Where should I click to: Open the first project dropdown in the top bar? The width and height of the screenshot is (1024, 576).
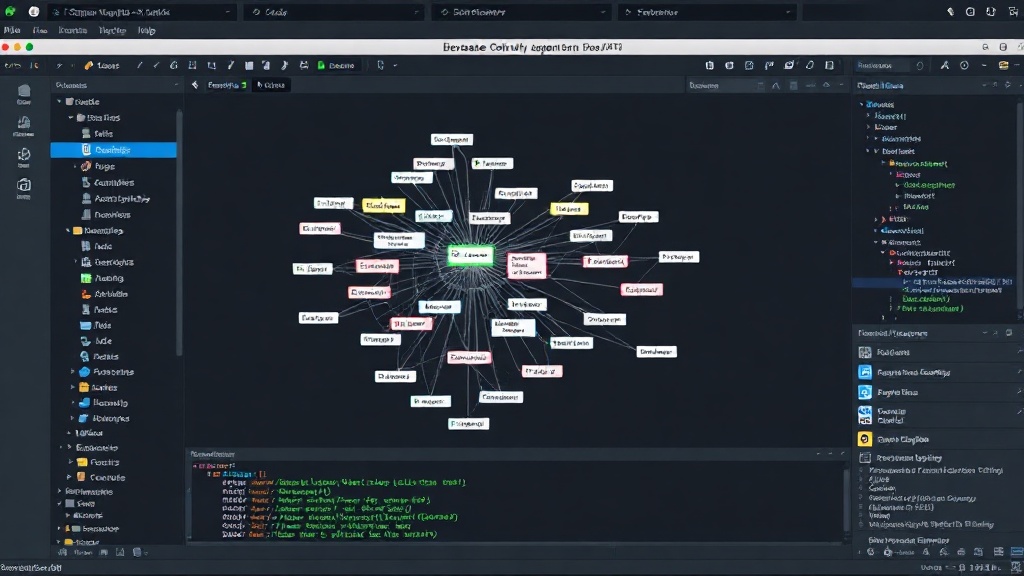pyautogui.click(x=142, y=12)
